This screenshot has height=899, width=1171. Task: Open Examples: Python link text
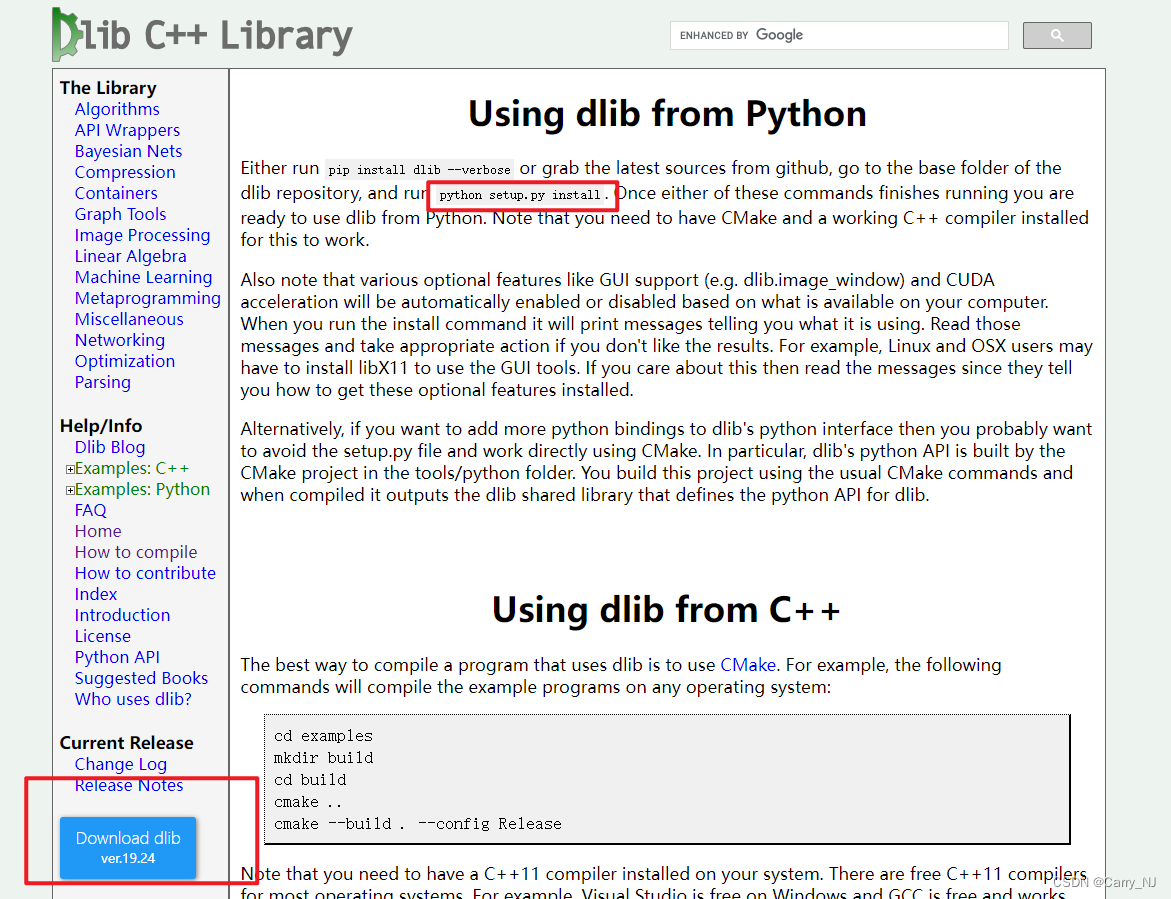point(143,489)
